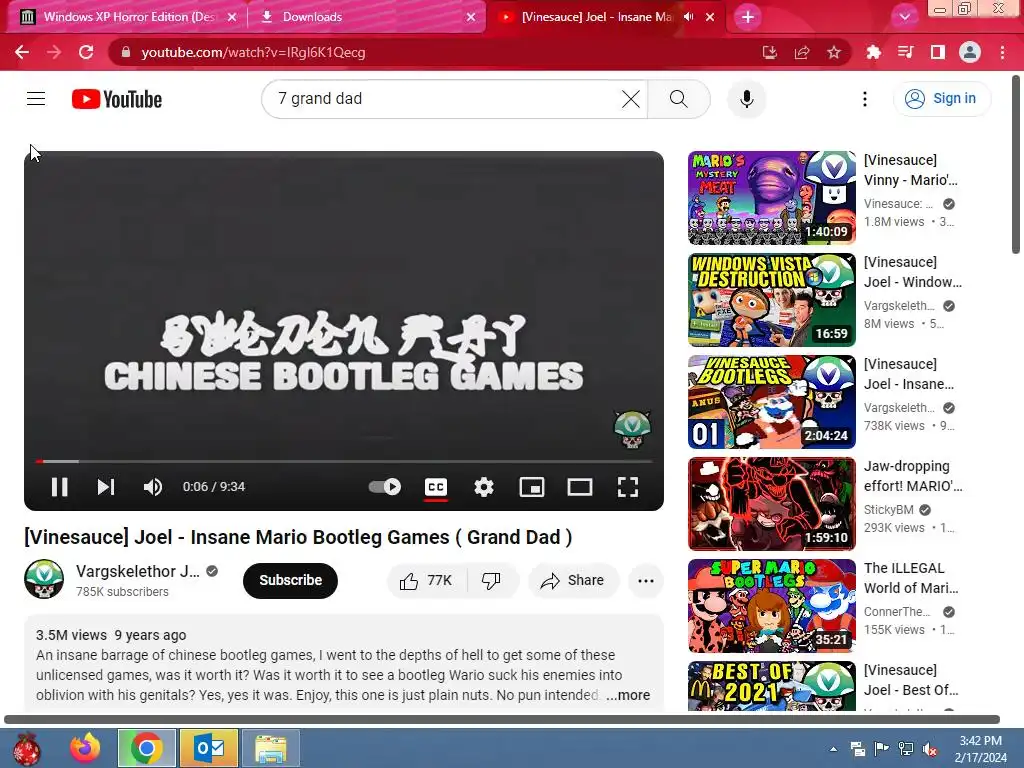Screen dimensions: 1024x768
Task: Open Chrome three-dot menu
Action: tap(1002, 52)
